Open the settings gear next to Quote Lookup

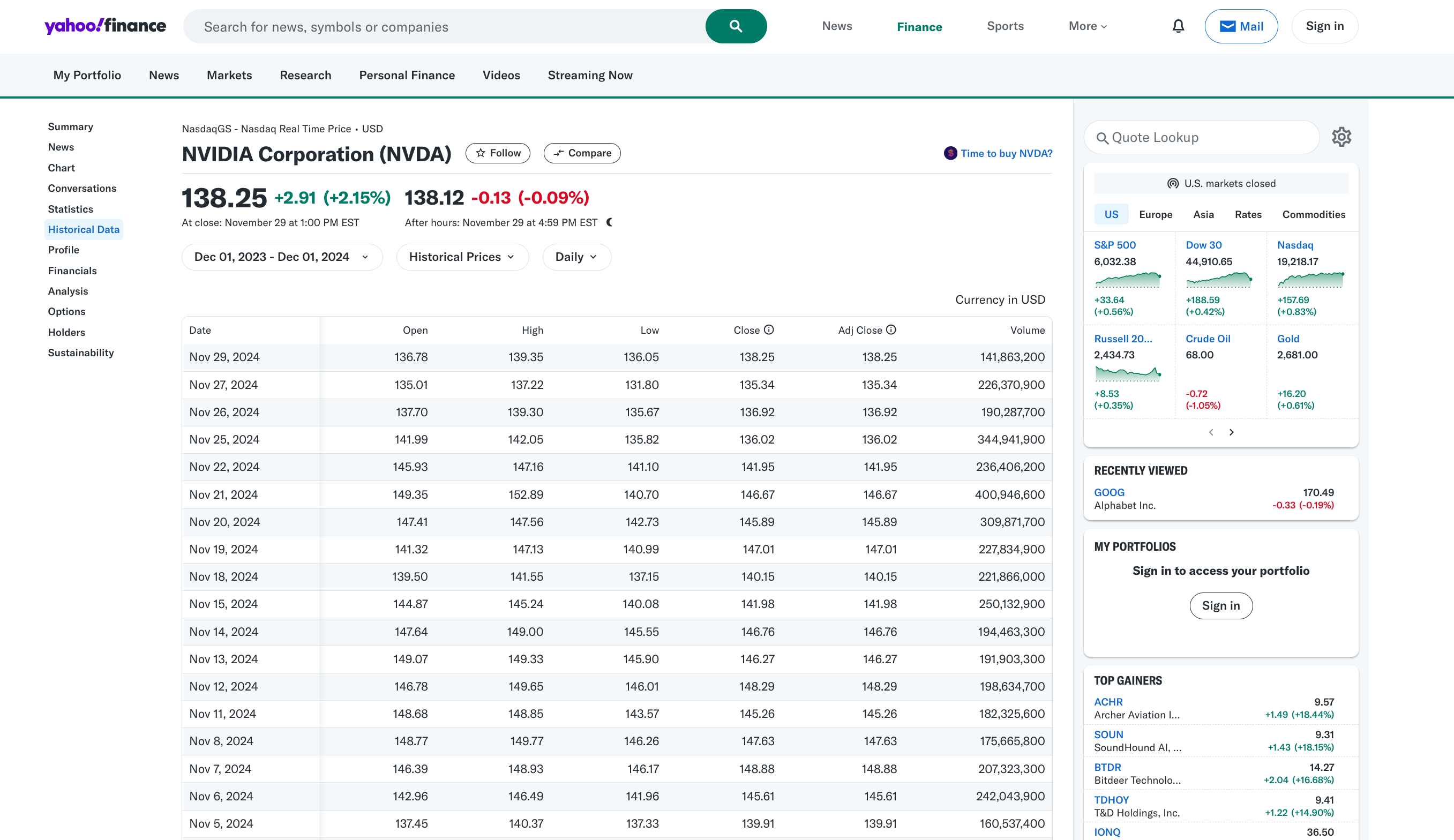pyautogui.click(x=1342, y=137)
